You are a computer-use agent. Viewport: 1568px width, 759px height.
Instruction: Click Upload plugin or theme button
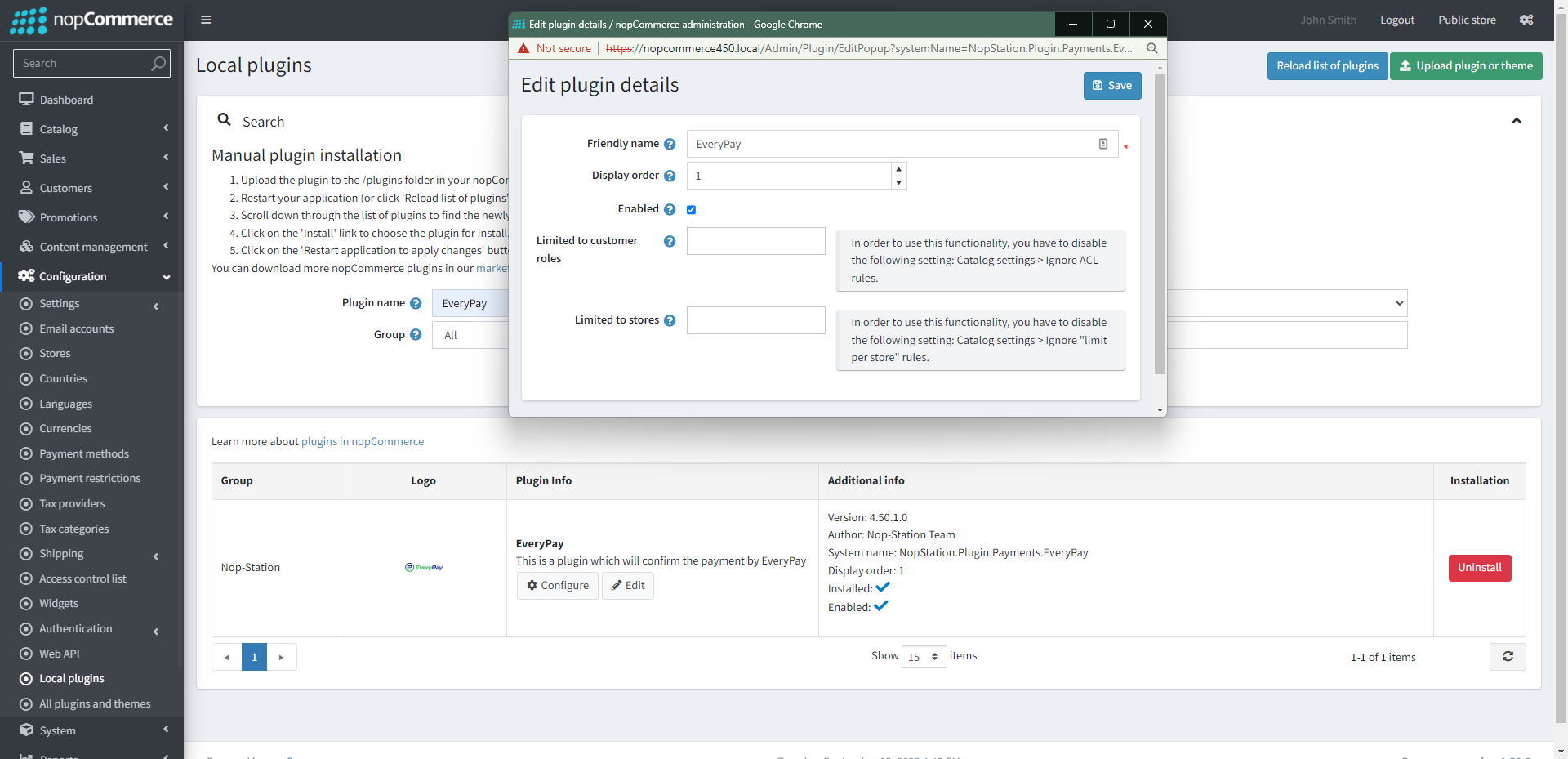pyautogui.click(x=1466, y=66)
